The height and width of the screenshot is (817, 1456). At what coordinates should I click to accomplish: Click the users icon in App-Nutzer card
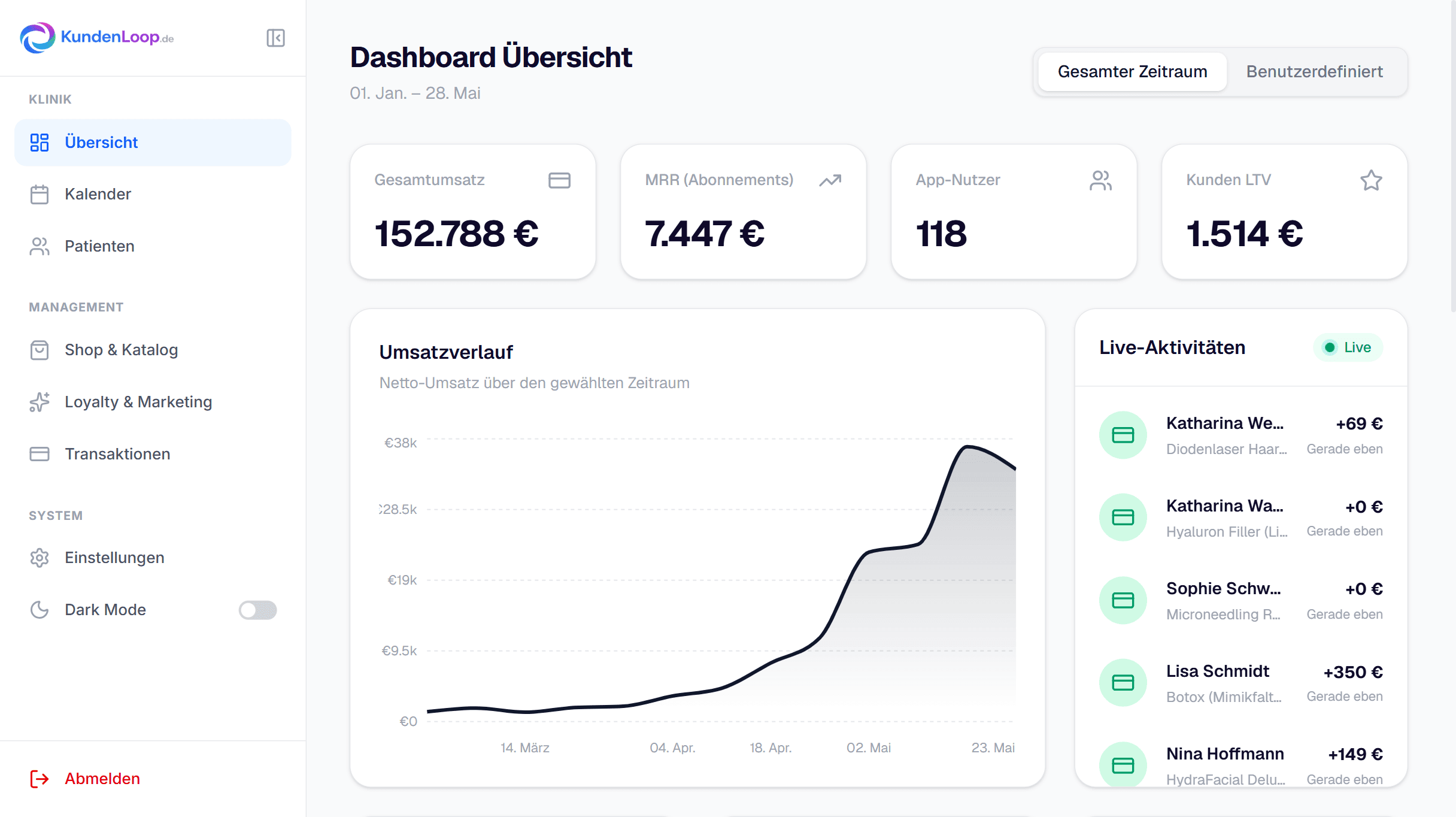[x=1100, y=180]
